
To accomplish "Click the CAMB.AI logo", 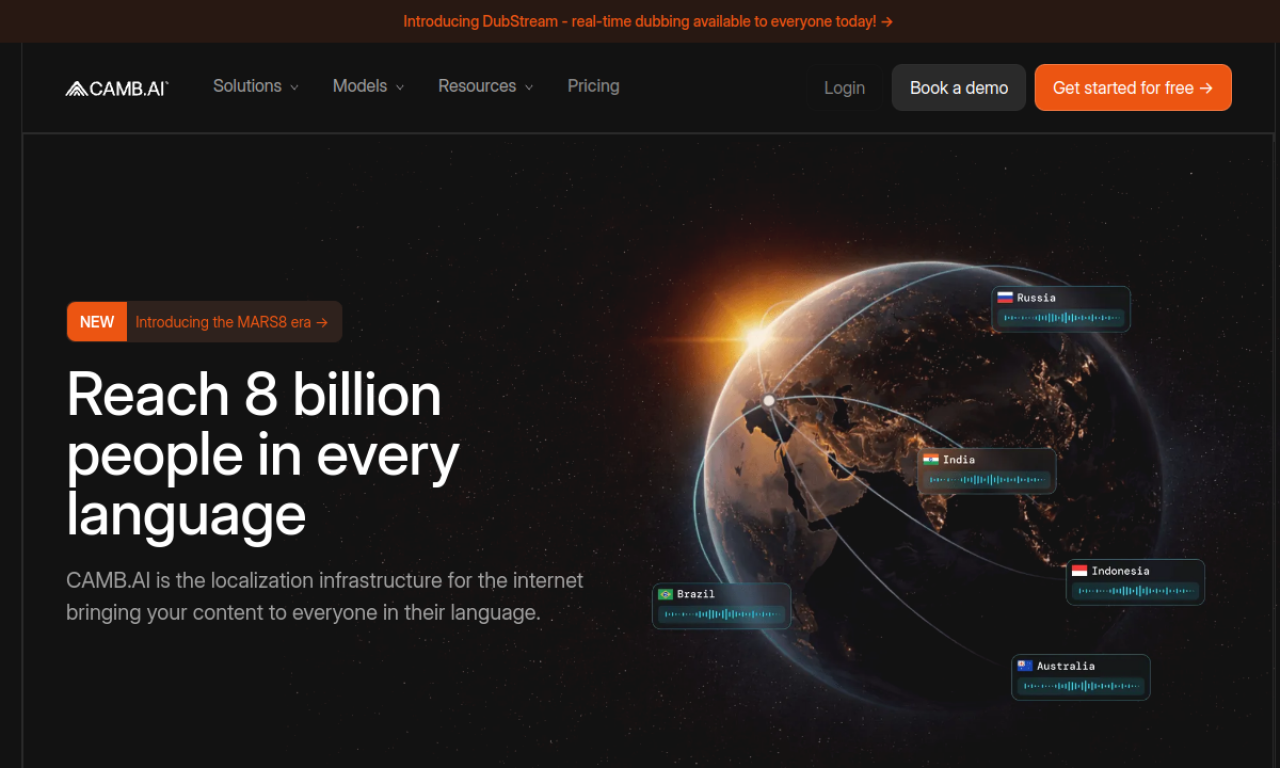I will pyautogui.click(x=117, y=88).
